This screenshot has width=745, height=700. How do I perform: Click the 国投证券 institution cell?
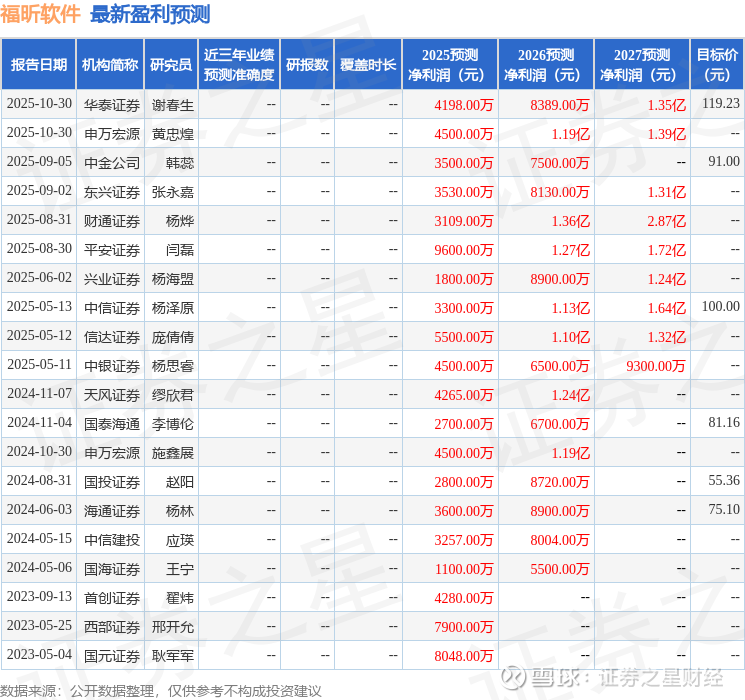[x=112, y=482]
